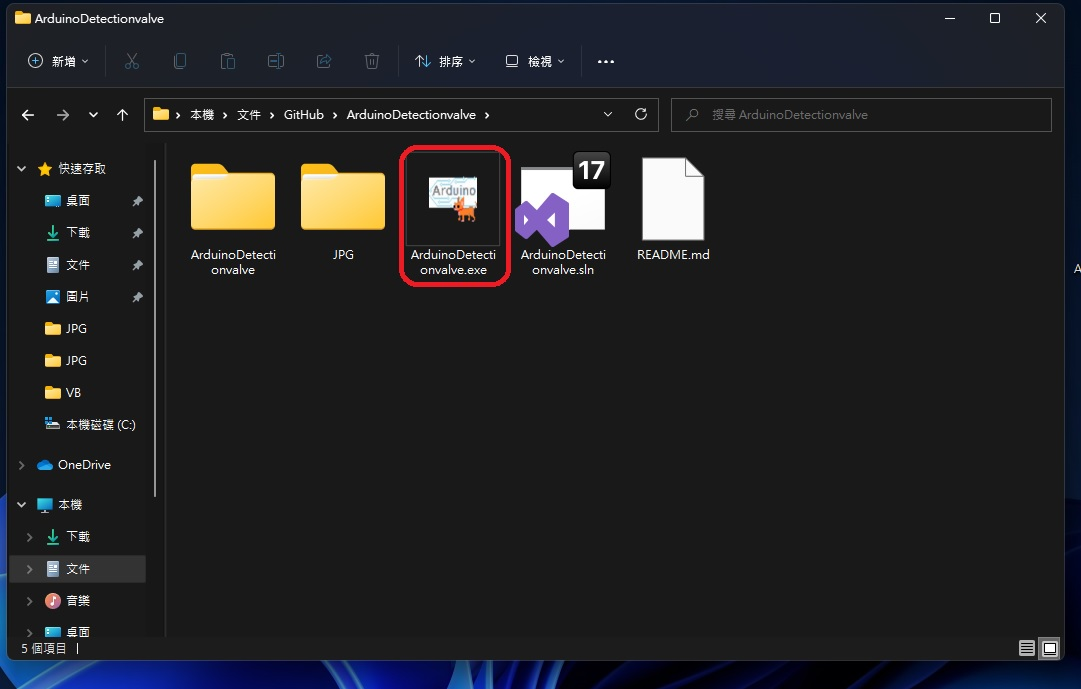
Task: Switch to details view layout
Action: point(1027,648)
